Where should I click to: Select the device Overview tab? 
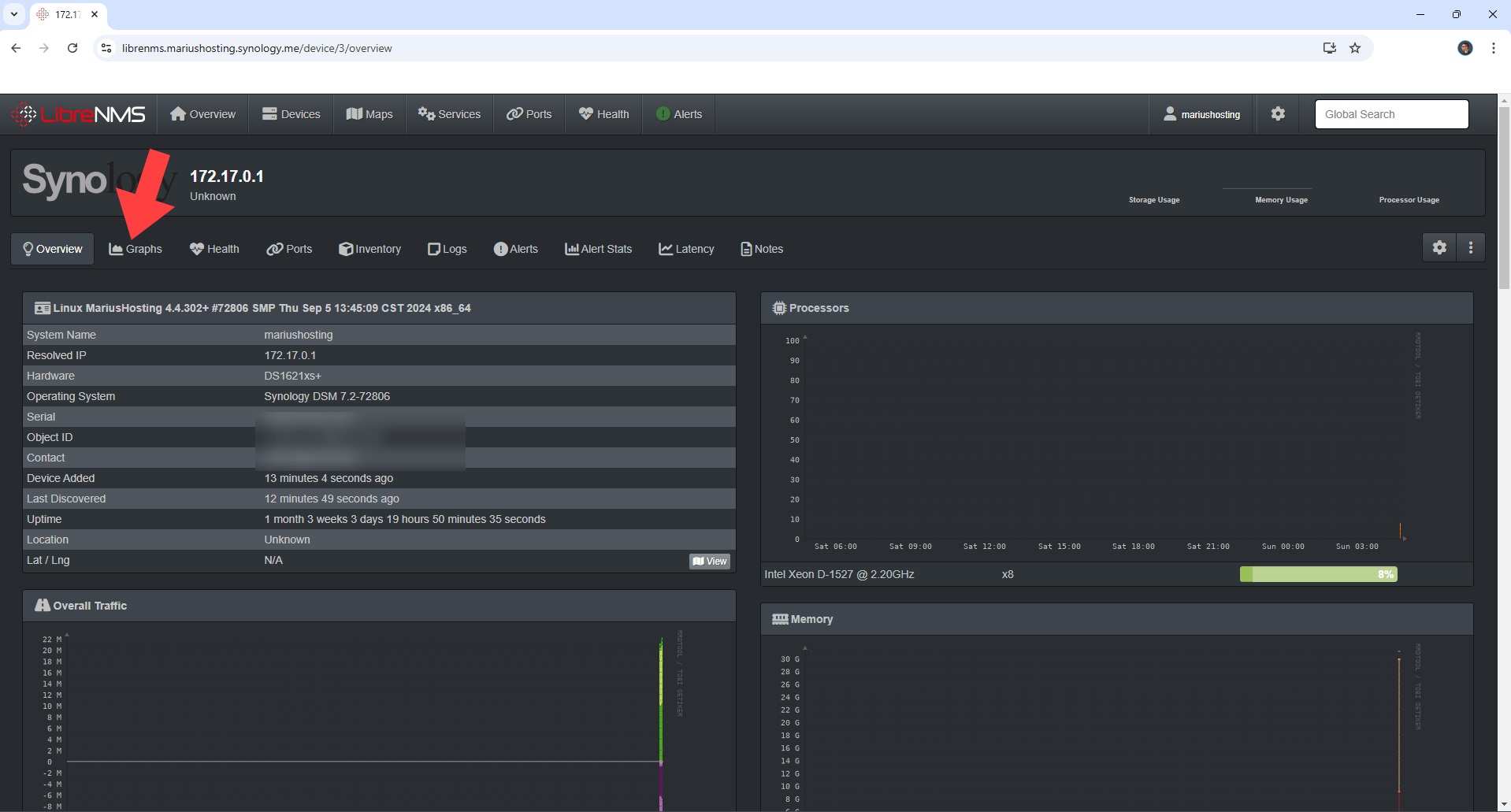(x=52, y=249)
